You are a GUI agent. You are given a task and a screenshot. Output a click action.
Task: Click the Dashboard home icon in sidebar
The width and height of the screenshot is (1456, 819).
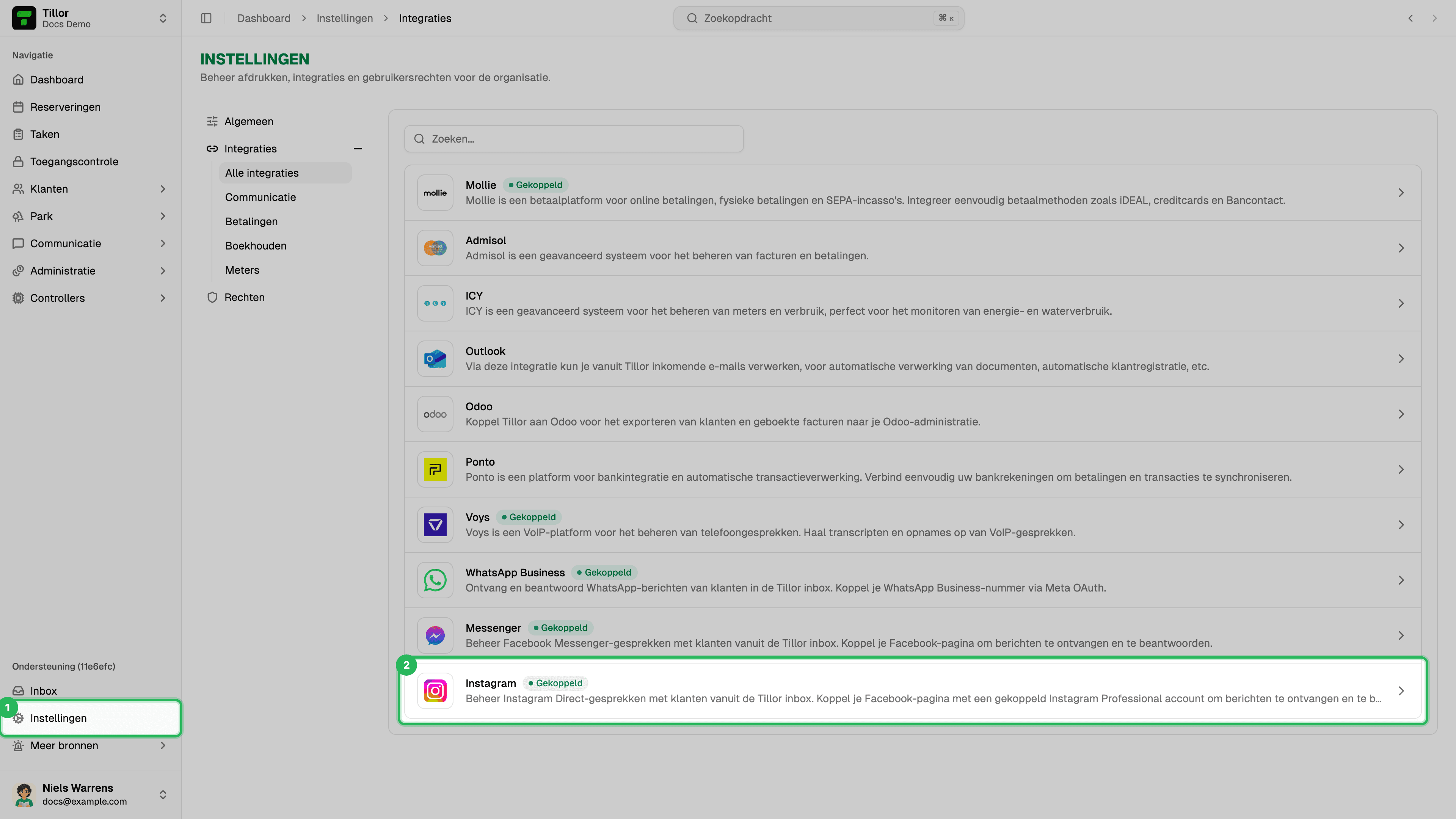[x=18, y=80]
